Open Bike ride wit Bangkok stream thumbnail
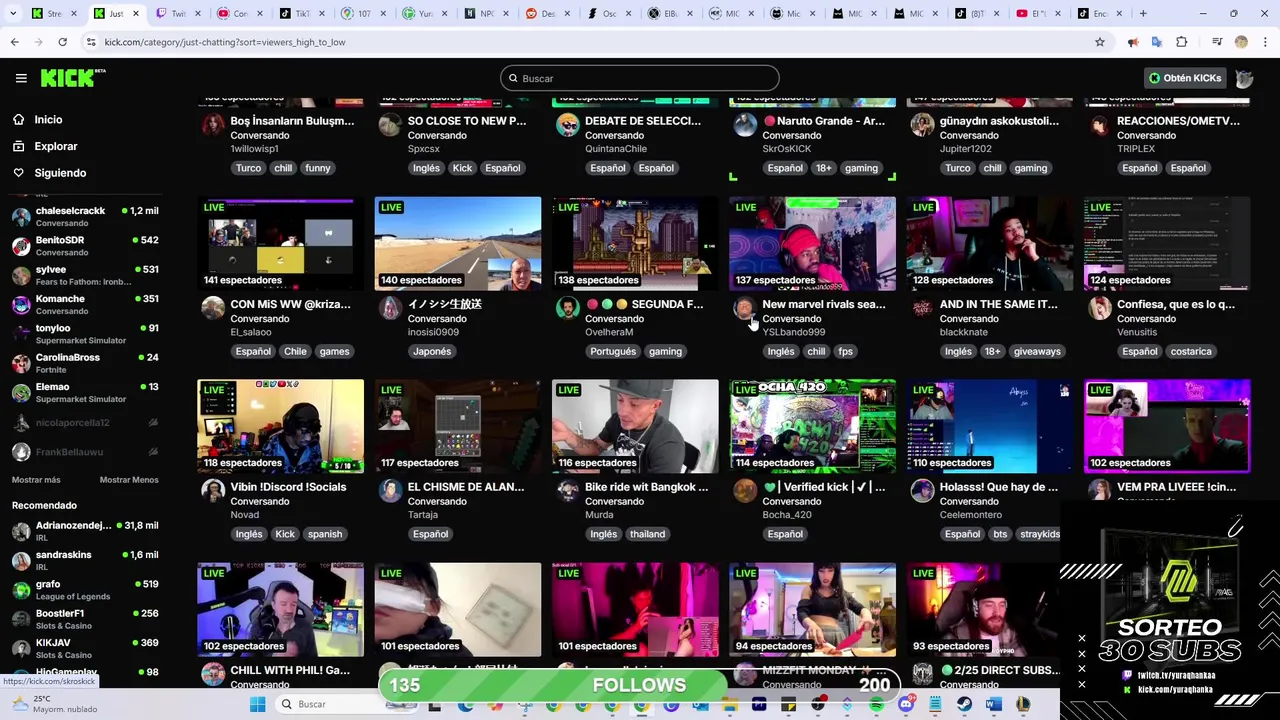Viewport: 1280px width, 720px height. [x=635, y=426]
